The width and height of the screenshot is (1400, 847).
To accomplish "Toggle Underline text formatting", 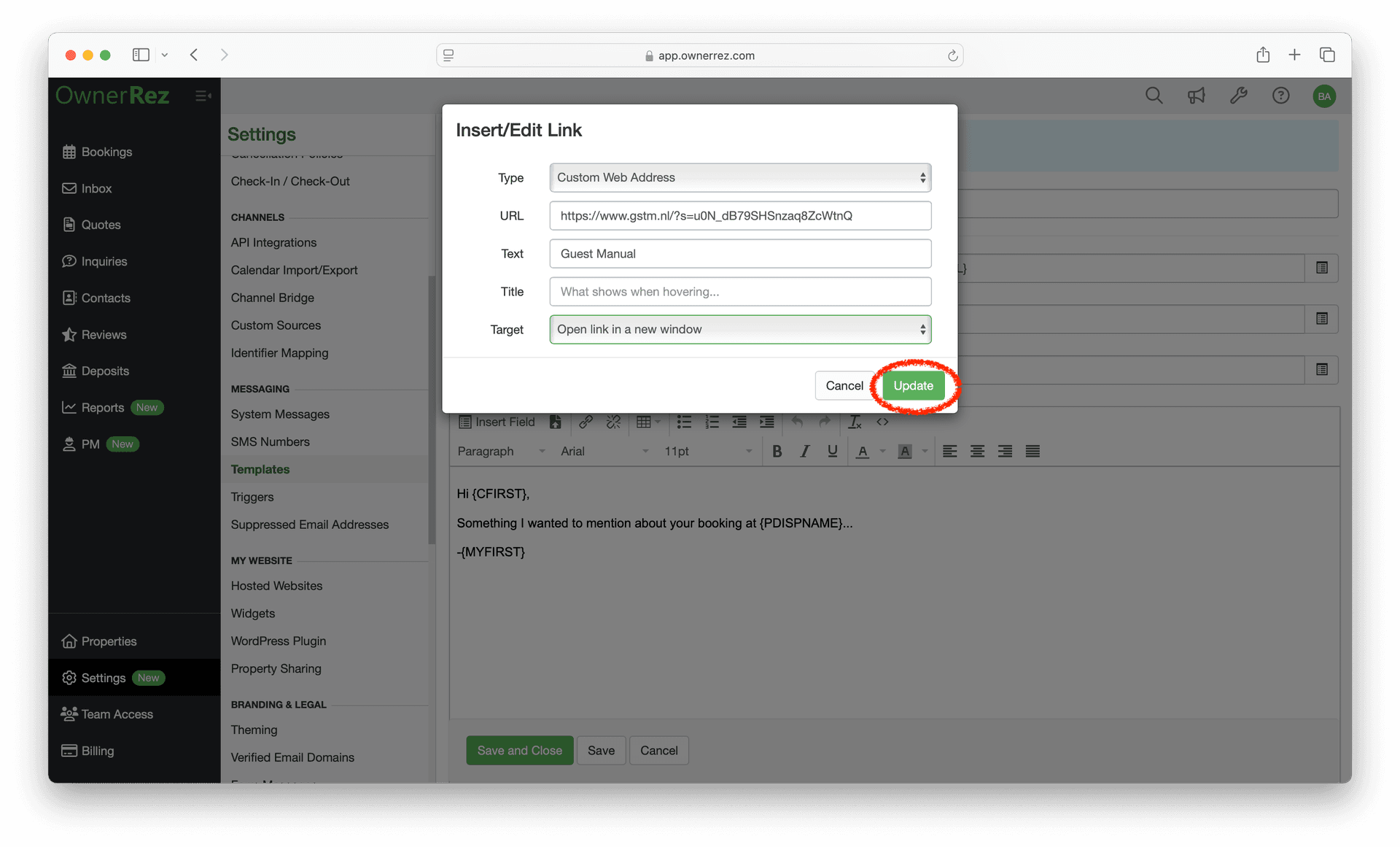I will click(x=832, y=451).
